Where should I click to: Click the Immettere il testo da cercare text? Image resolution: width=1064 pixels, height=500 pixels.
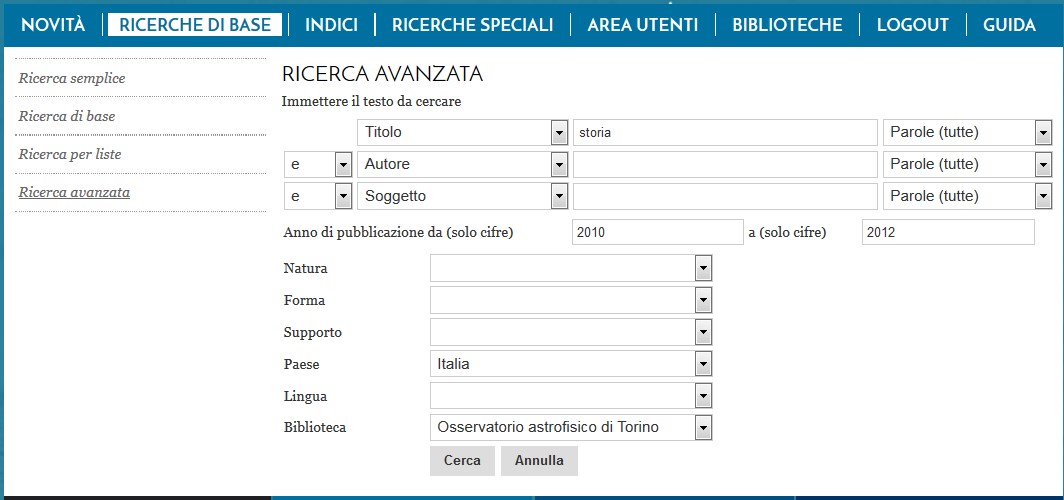tap(371, 102)
